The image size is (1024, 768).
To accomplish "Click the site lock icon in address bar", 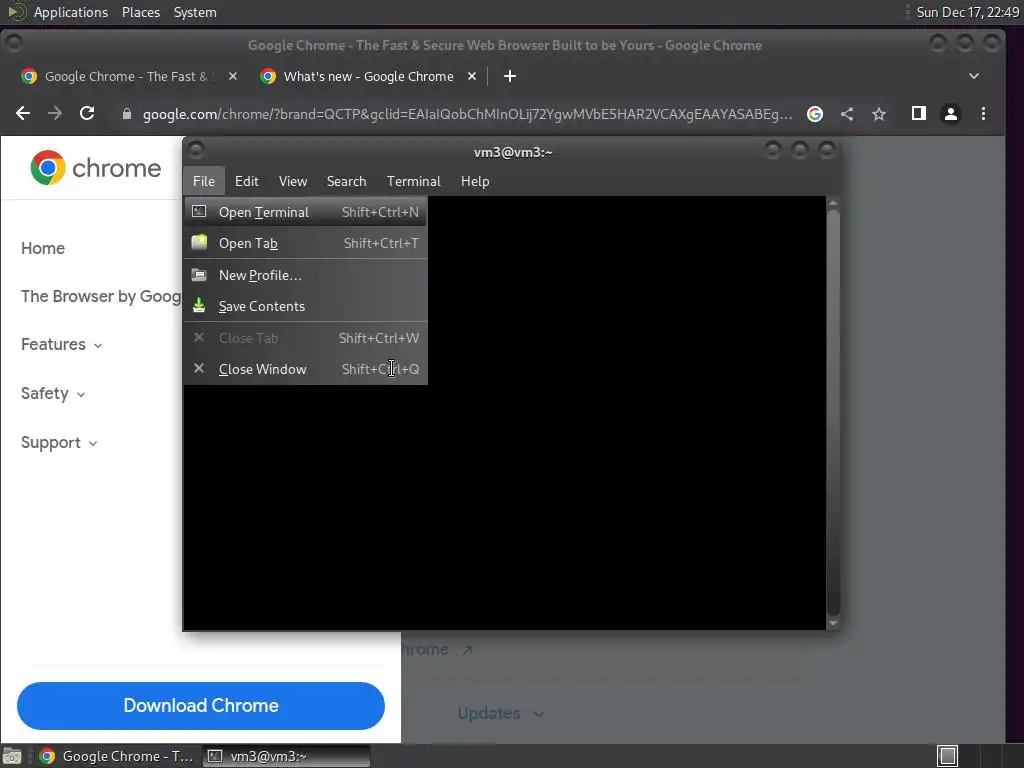I will click(x=127, y=114).
